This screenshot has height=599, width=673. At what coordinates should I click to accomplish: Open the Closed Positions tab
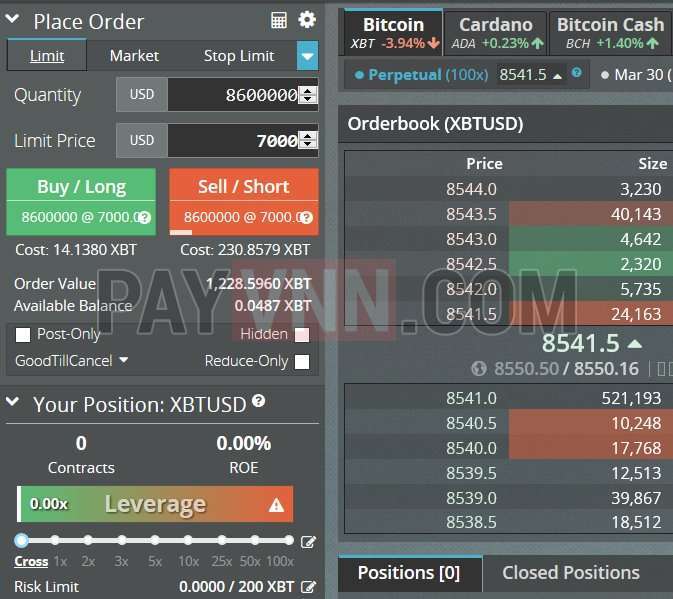coord(570,573)
